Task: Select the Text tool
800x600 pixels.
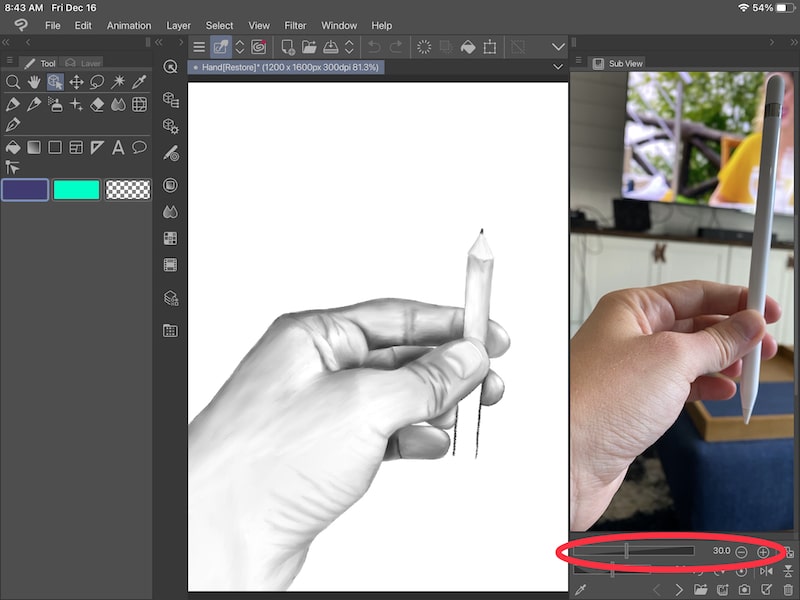Action: click(x=118, y=147)
